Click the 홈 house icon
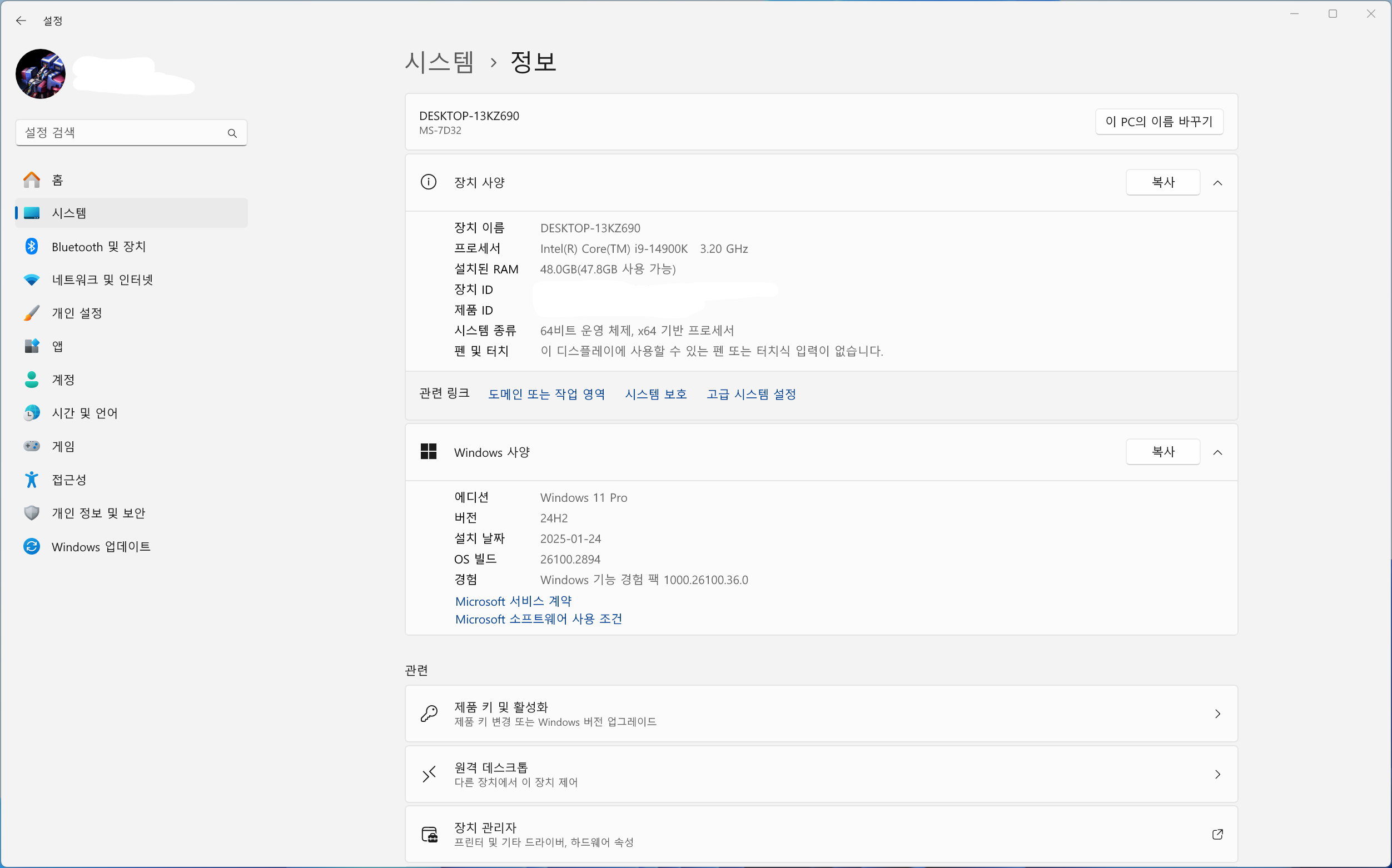This screenshot has height=868, width=1392. (x=32, y=180)
